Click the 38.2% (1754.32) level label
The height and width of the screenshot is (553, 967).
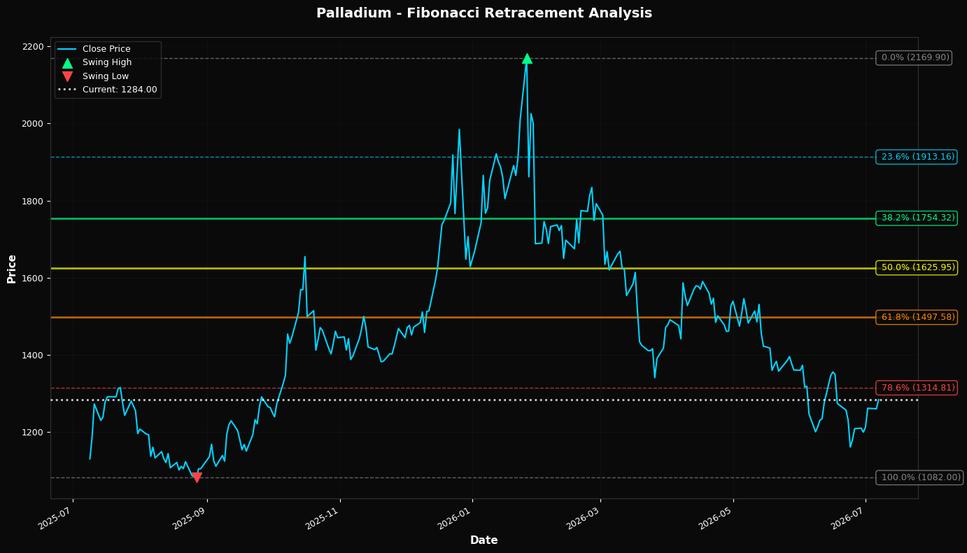pos(918,218)
